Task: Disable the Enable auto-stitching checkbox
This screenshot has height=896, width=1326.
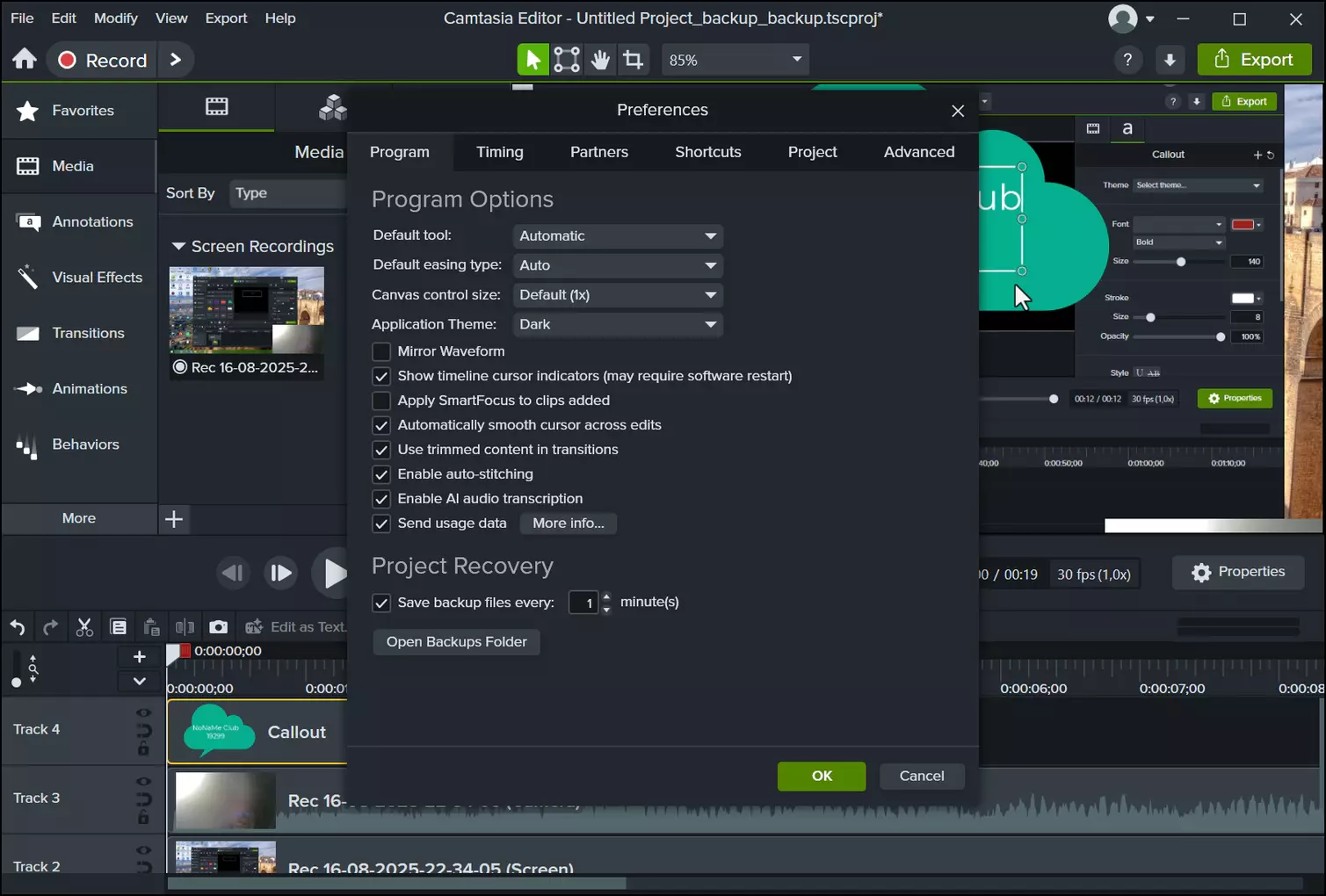Action: [381, 474]
